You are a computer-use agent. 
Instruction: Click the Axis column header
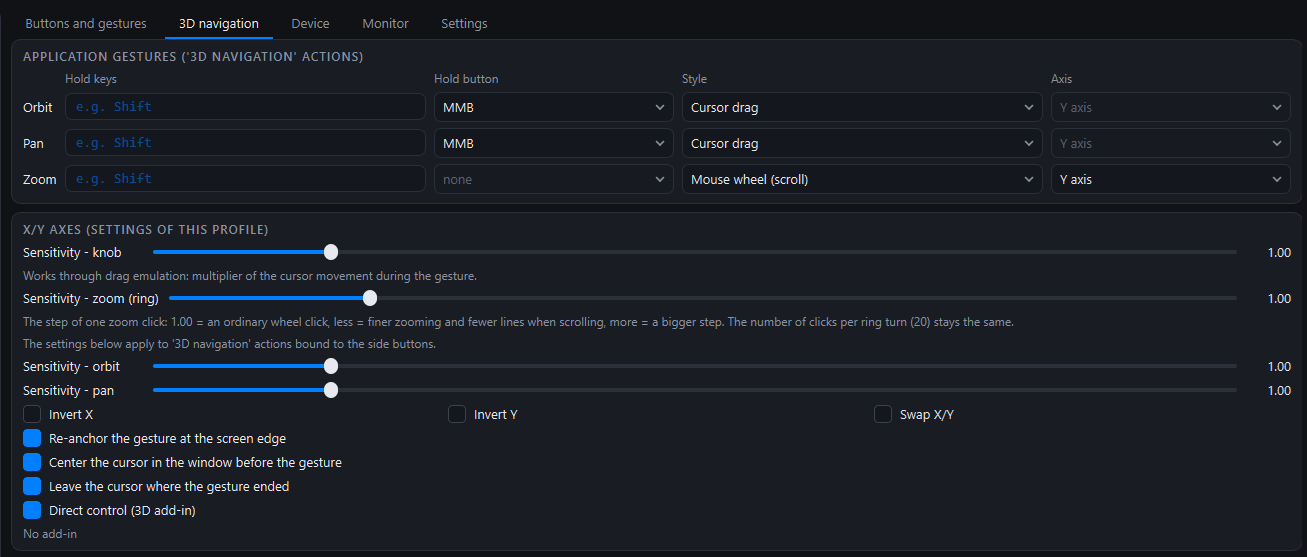click(x=1061, y=79)
